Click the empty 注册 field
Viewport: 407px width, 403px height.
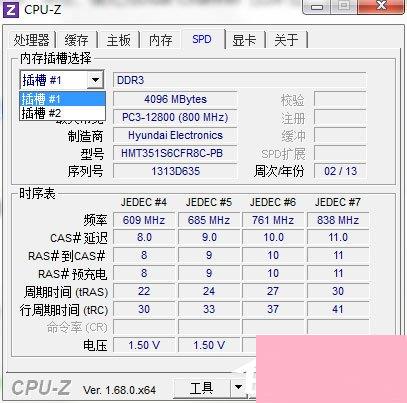point(340,118)
